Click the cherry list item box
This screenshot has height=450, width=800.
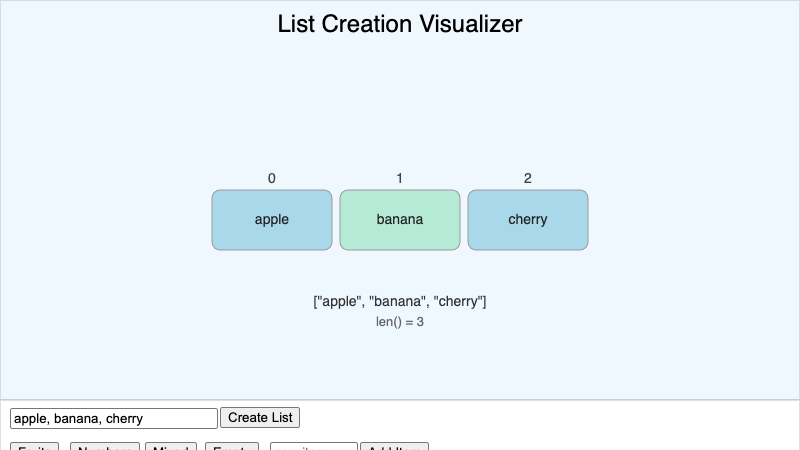(527, 220)
